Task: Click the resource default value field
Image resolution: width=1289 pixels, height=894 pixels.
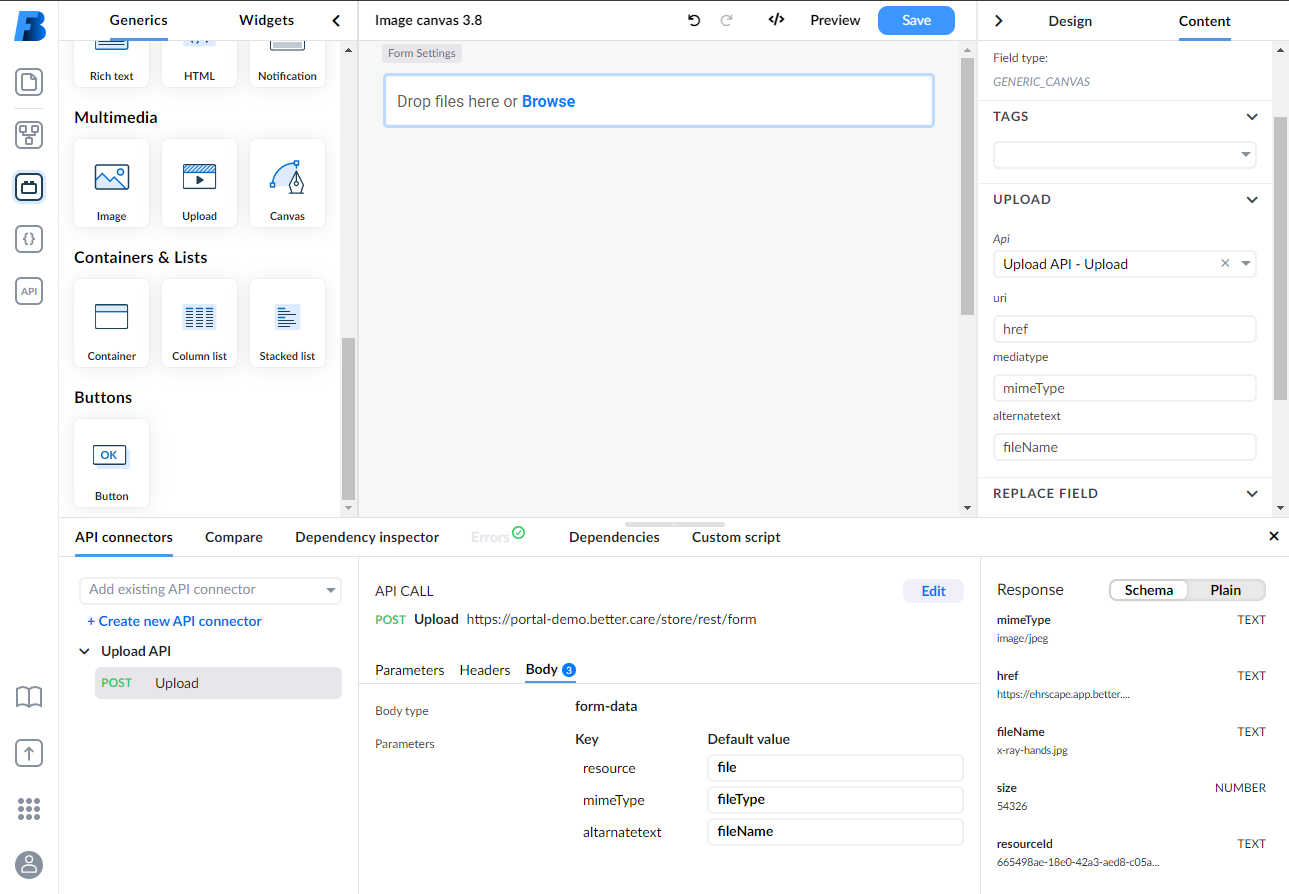Action: tap(835, 768)
